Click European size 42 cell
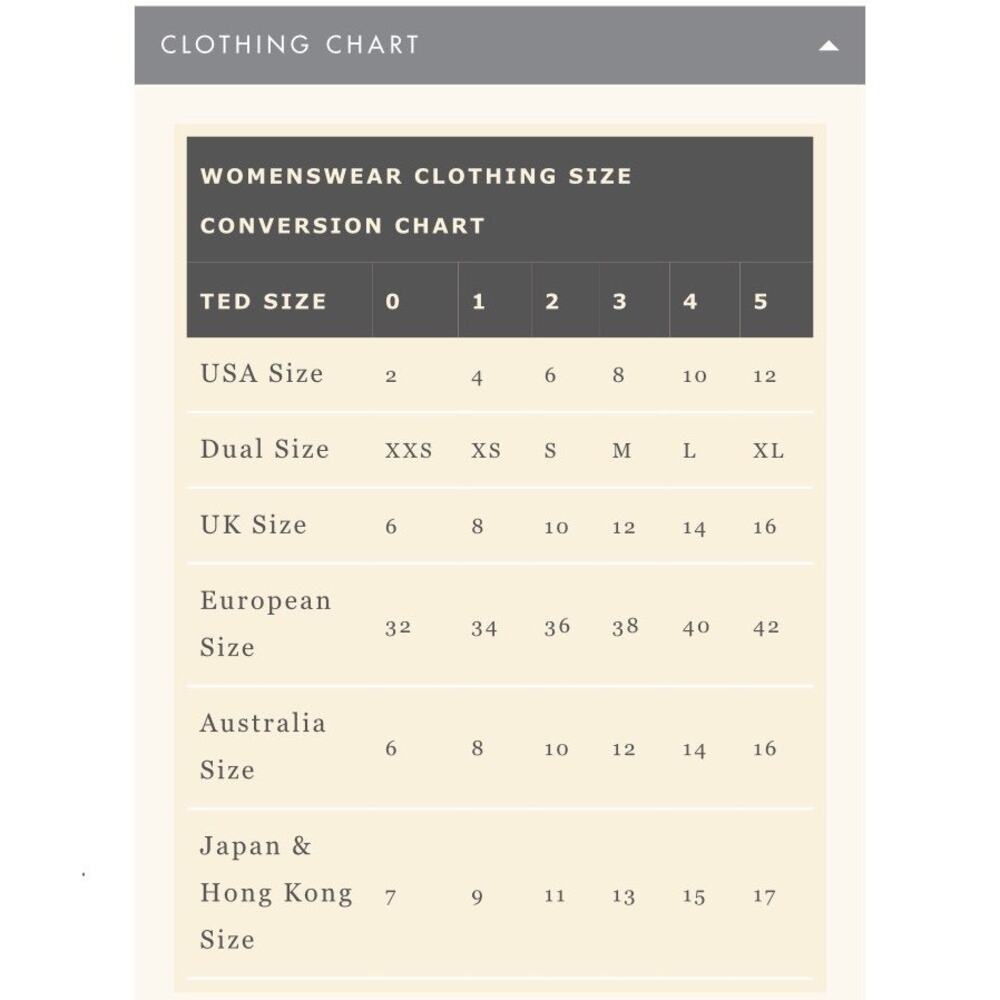The height and width of the screenshot is (1000, 1000). pyautogui.click(x=766, y=627)
